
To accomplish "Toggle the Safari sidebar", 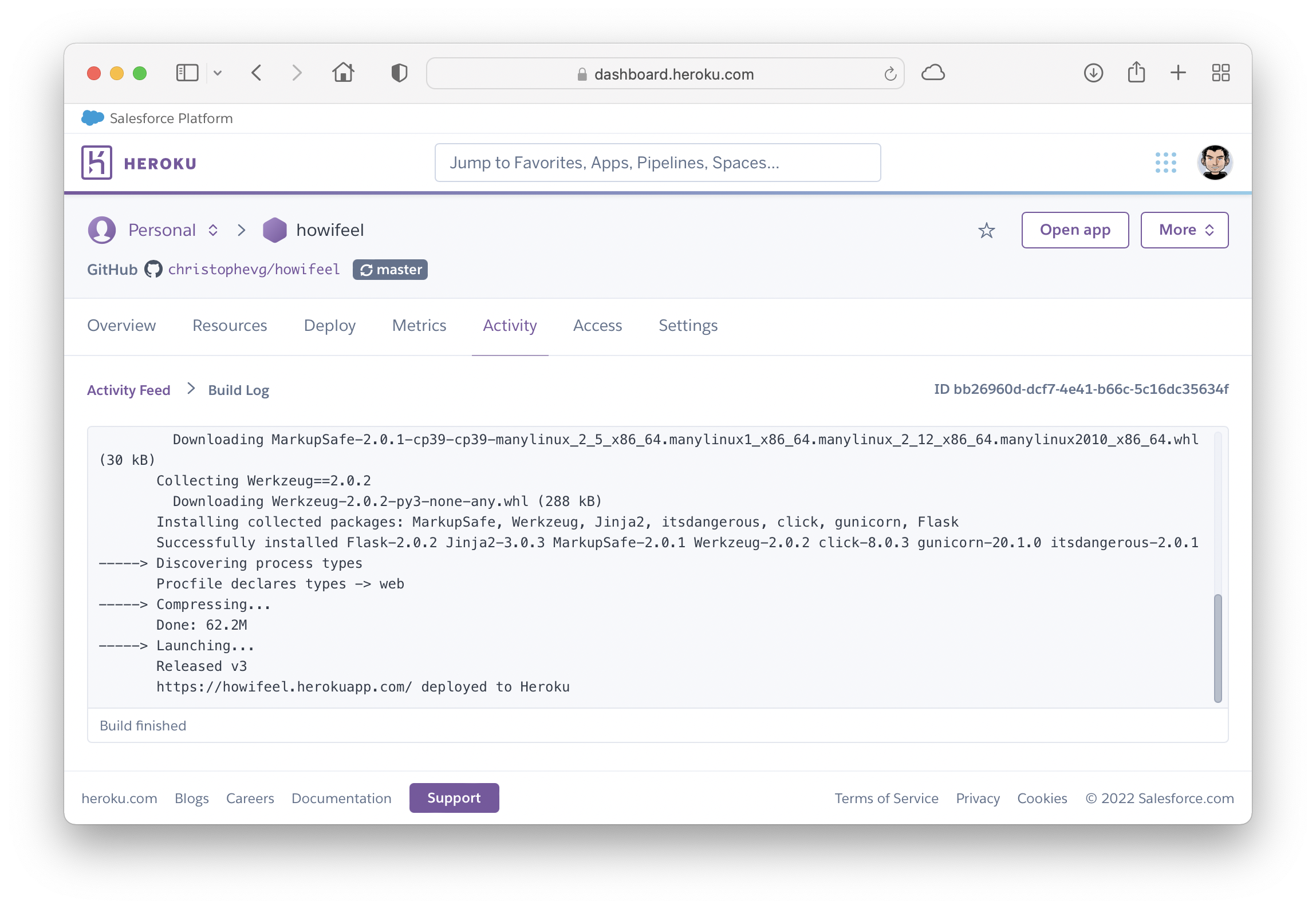I will (x=187, y=73).
